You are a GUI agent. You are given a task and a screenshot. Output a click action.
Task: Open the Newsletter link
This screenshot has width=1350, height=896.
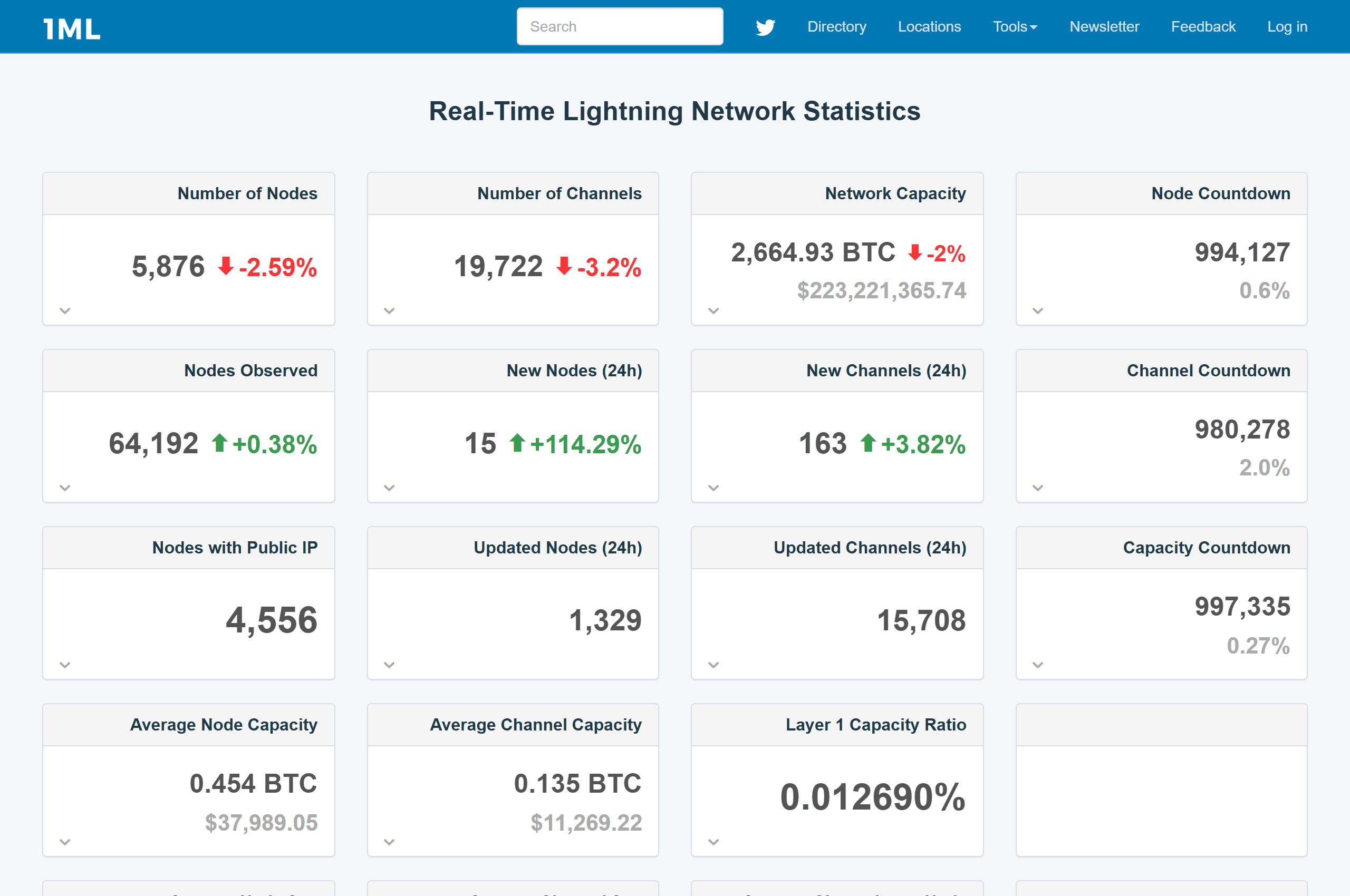1104,27
